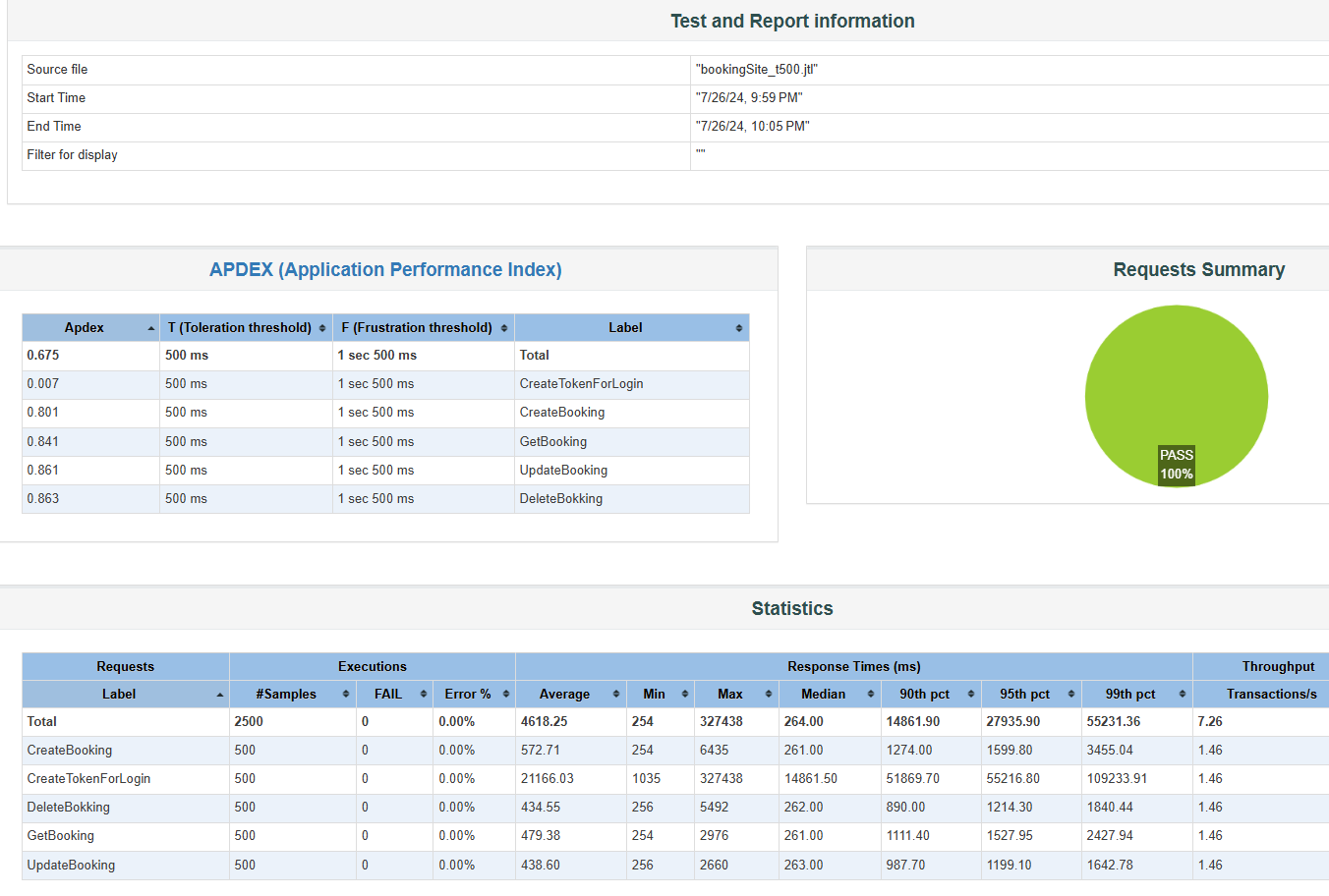Click the Statistics table Label column header
This screenshot has height=896, width=1329.
[119, 695]
